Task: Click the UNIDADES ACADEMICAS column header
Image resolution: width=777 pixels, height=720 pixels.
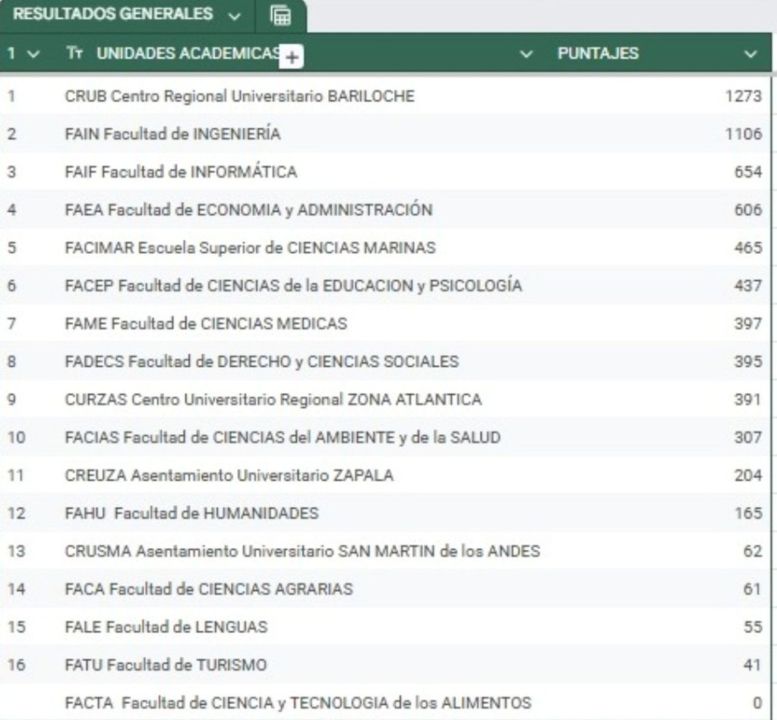Action: pos(180,54)
